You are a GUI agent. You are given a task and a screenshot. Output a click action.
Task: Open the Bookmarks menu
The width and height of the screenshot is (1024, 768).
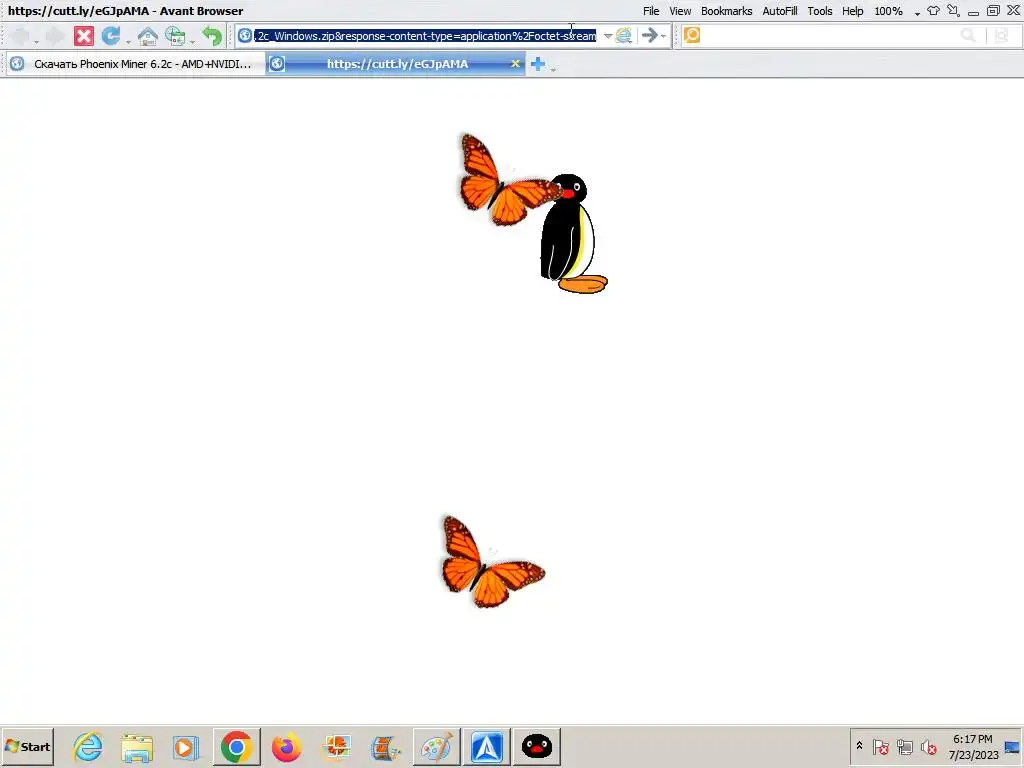(x=726, y=11)
